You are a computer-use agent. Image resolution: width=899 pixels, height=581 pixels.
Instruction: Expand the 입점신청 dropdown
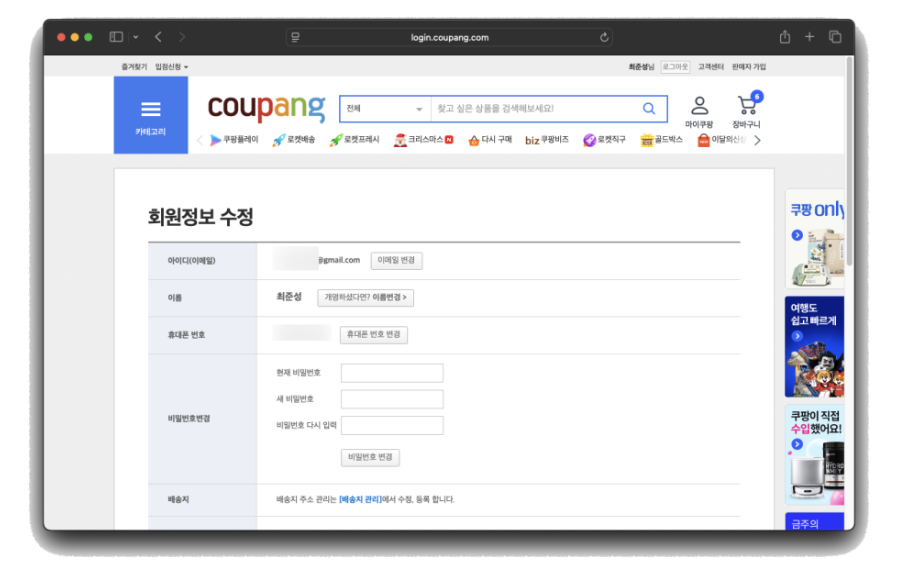[171, 67]
